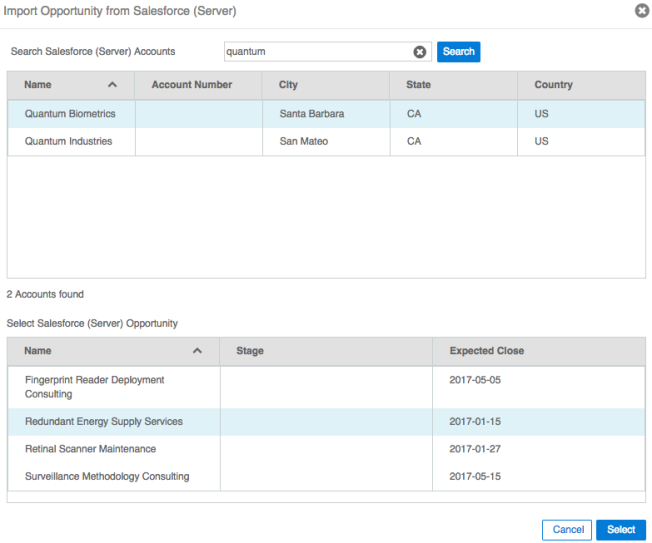This screenshot has height=543, width=652.
Task: Toggle sort arrow on opportunity Name column
Action: coord(197,352)
